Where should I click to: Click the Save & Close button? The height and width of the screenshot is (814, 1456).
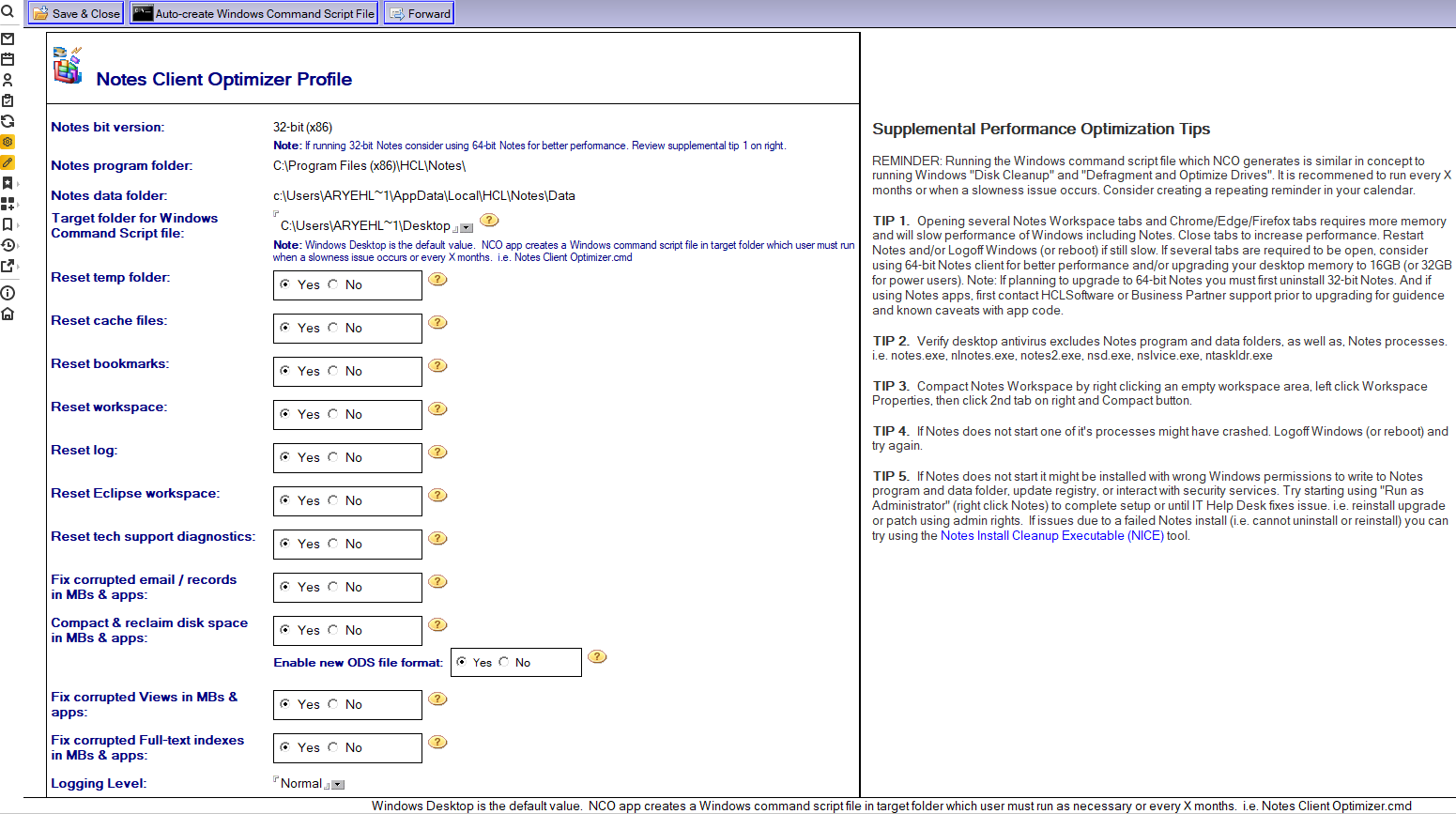tap(77, 13)
